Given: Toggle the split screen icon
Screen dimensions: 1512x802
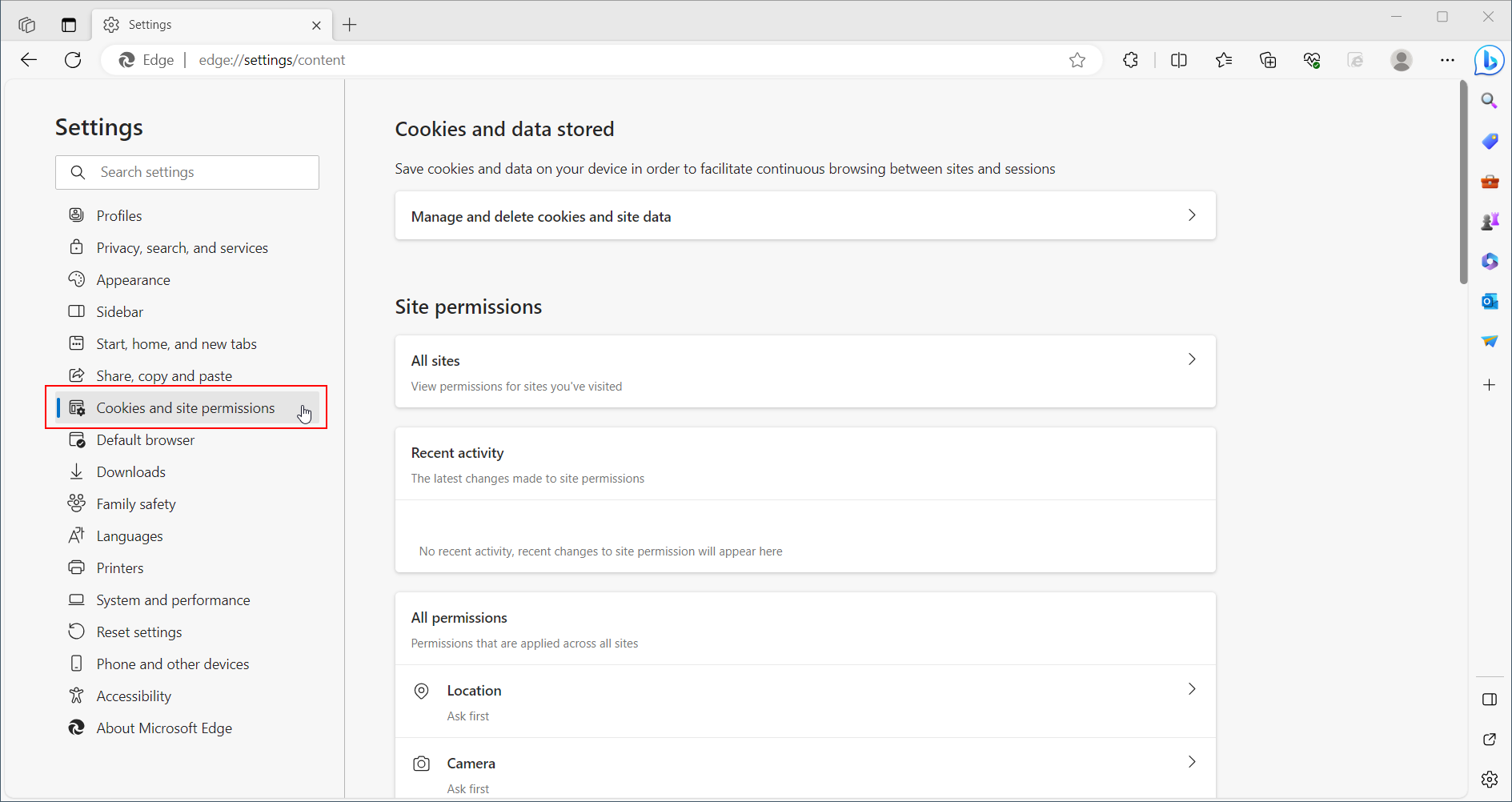Looking at the screenshot, I should 1178,60.
